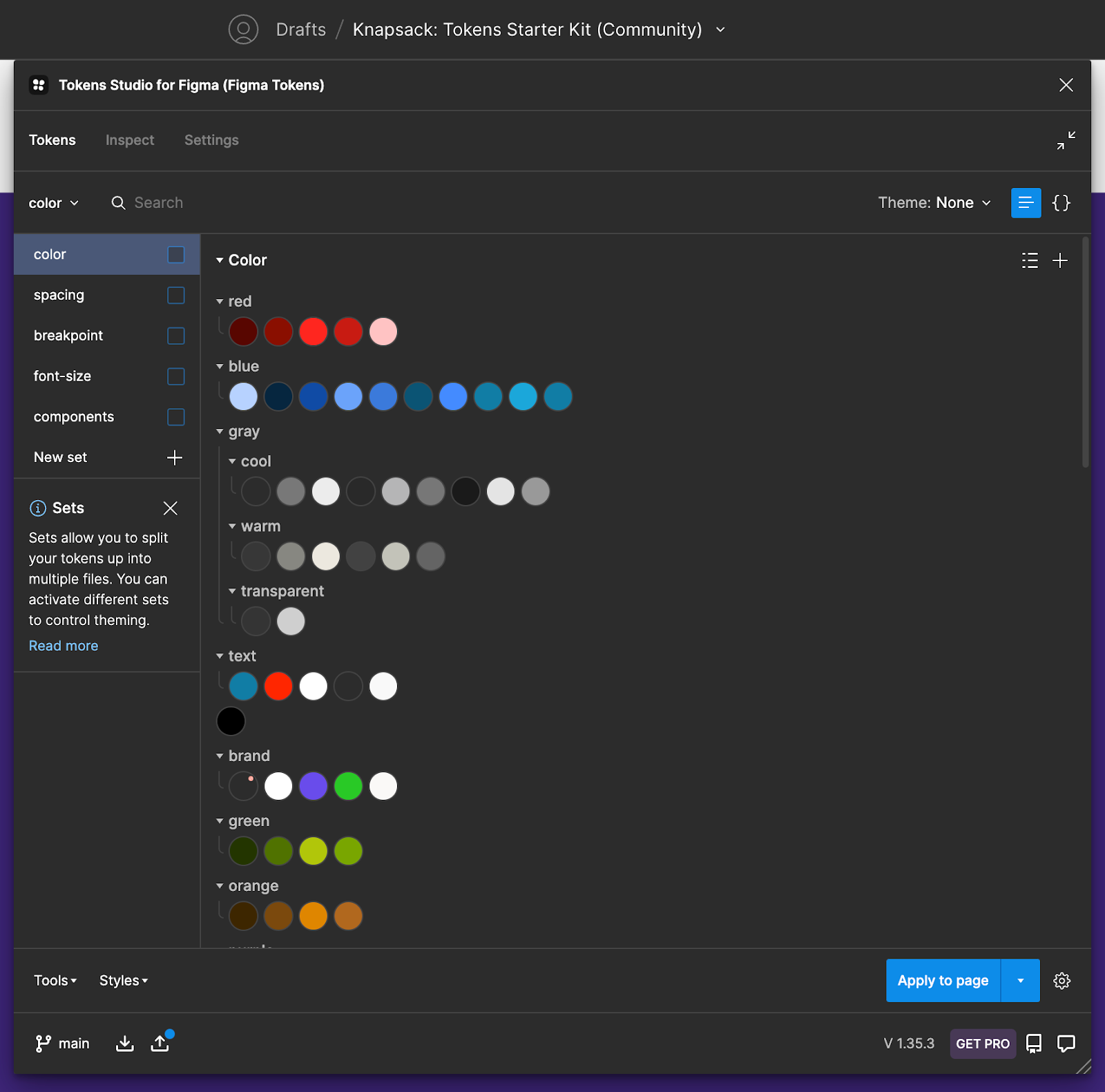Select the purple brand color swatch

(314, 786)
